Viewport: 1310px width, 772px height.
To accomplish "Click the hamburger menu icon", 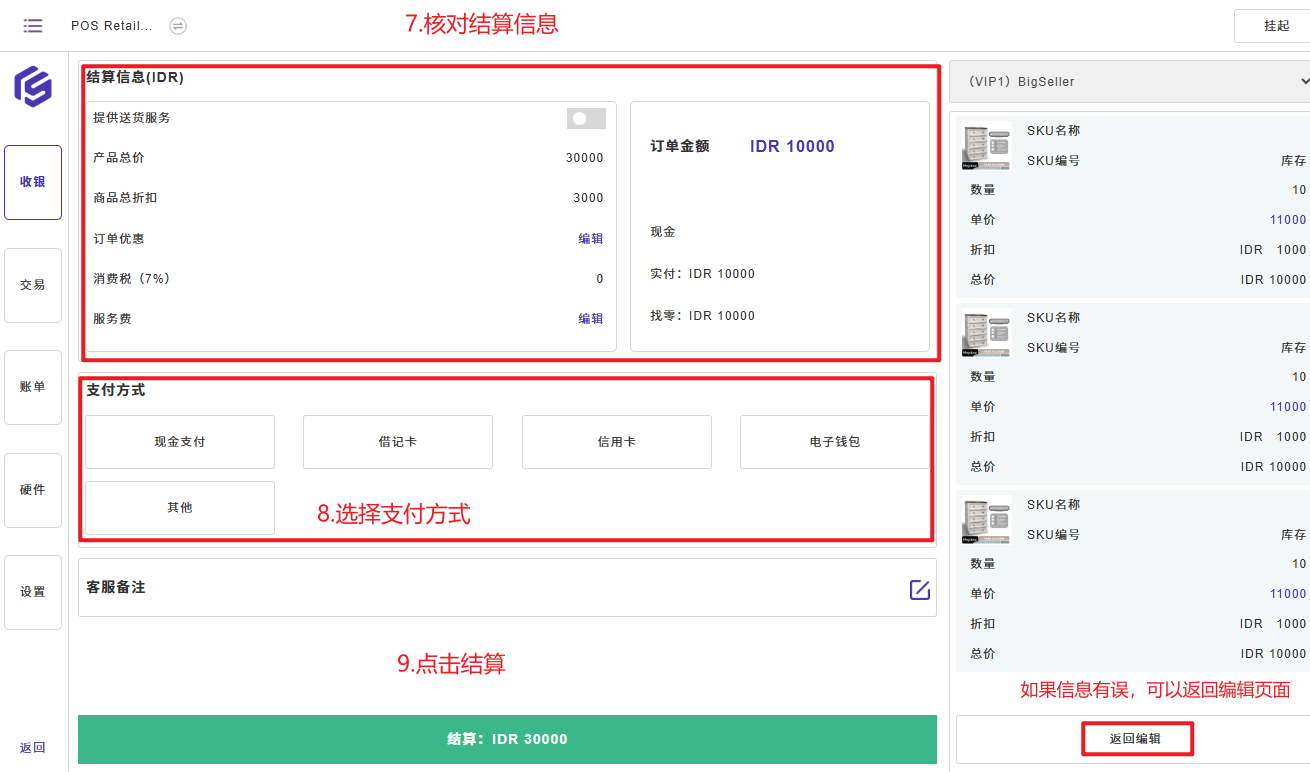I will pyautogui.click(x=33, y=26).
